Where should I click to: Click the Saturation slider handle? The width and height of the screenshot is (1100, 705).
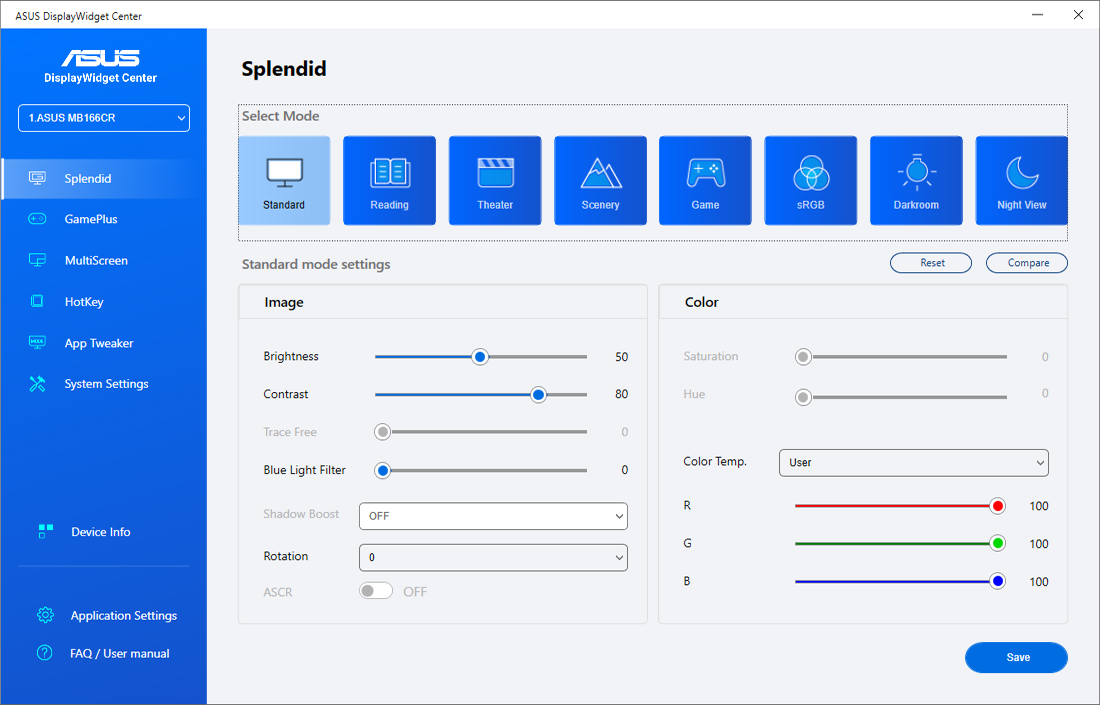click(x=803, y=357)
